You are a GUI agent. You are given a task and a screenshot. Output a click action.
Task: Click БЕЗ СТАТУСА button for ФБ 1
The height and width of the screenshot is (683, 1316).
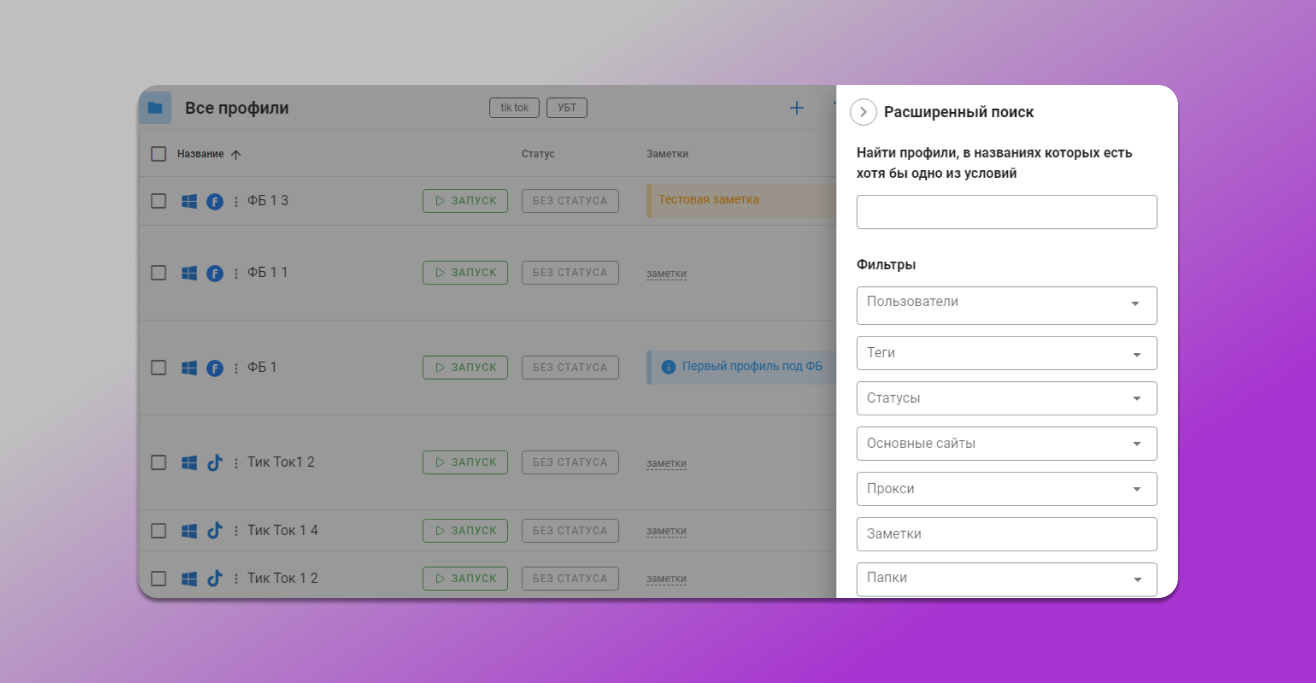(x=570, y=368)
